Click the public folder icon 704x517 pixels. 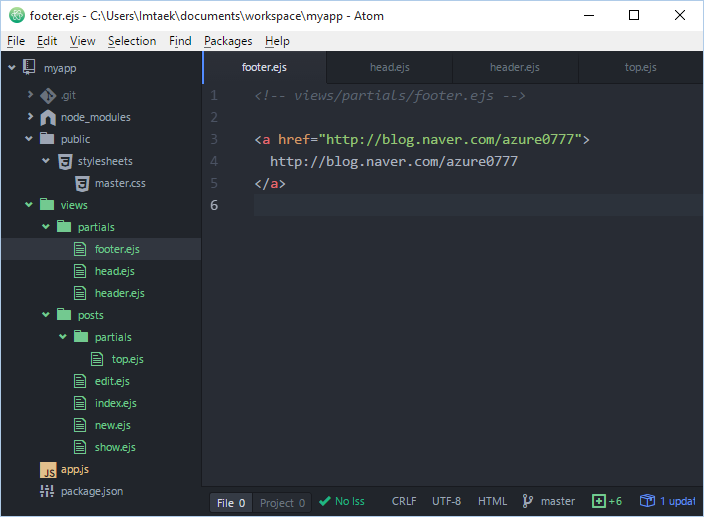pos(47,138)
